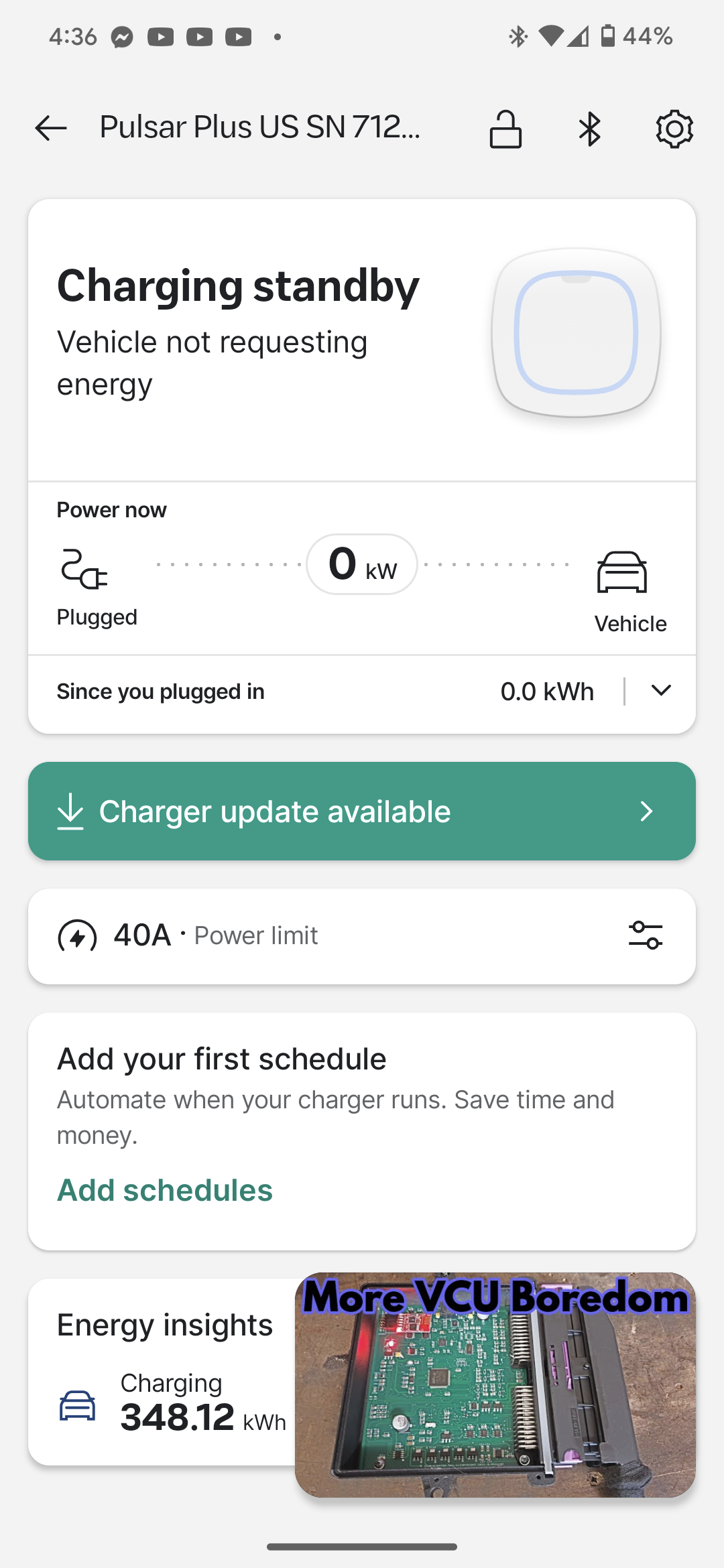The width and height of the screenshot is (724, 1568).
Task: Tap the Pulsar Plus charger image
Action: 576,333
